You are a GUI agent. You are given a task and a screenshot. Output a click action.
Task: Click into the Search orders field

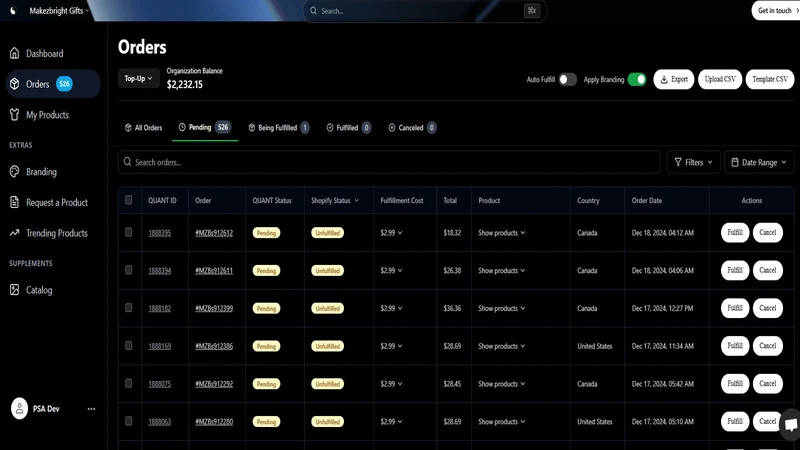click(x=389, y=162)
